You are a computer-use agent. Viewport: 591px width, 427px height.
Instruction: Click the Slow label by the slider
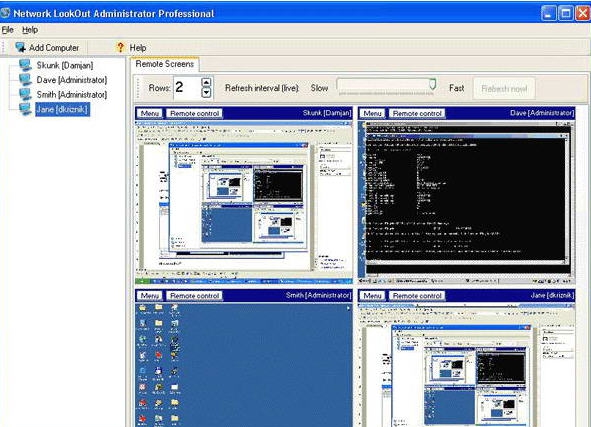[319, 88]
